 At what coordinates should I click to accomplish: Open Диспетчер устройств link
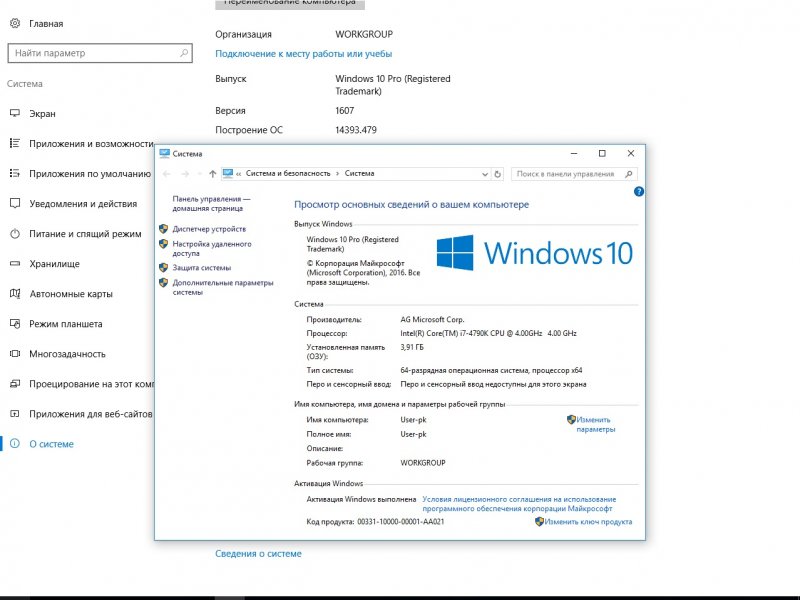(209, 229)
